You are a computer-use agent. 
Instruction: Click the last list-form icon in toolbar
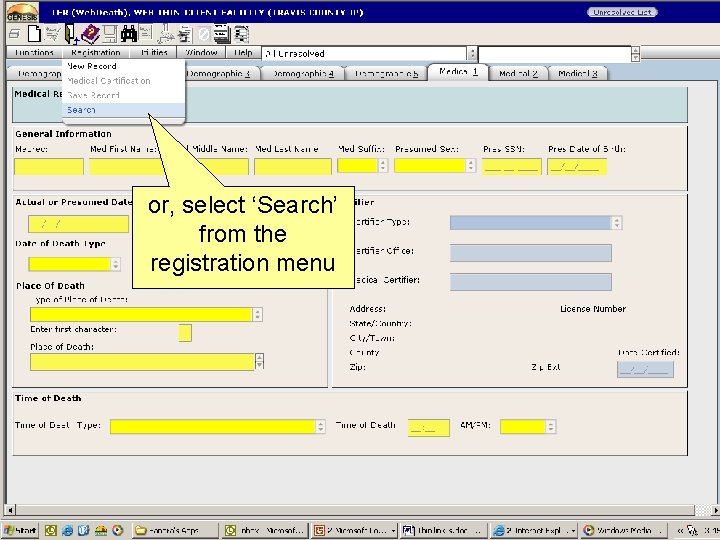[x=241, y=34]
